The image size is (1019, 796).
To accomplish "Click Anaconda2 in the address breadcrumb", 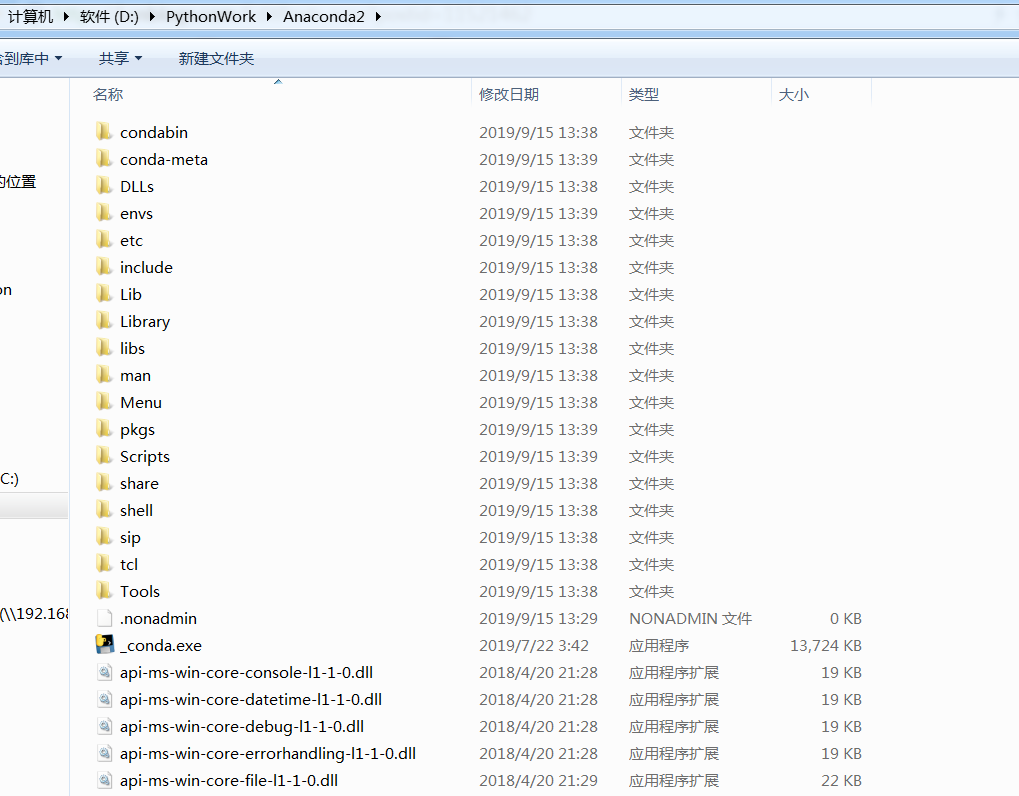I will click(324, 16).
